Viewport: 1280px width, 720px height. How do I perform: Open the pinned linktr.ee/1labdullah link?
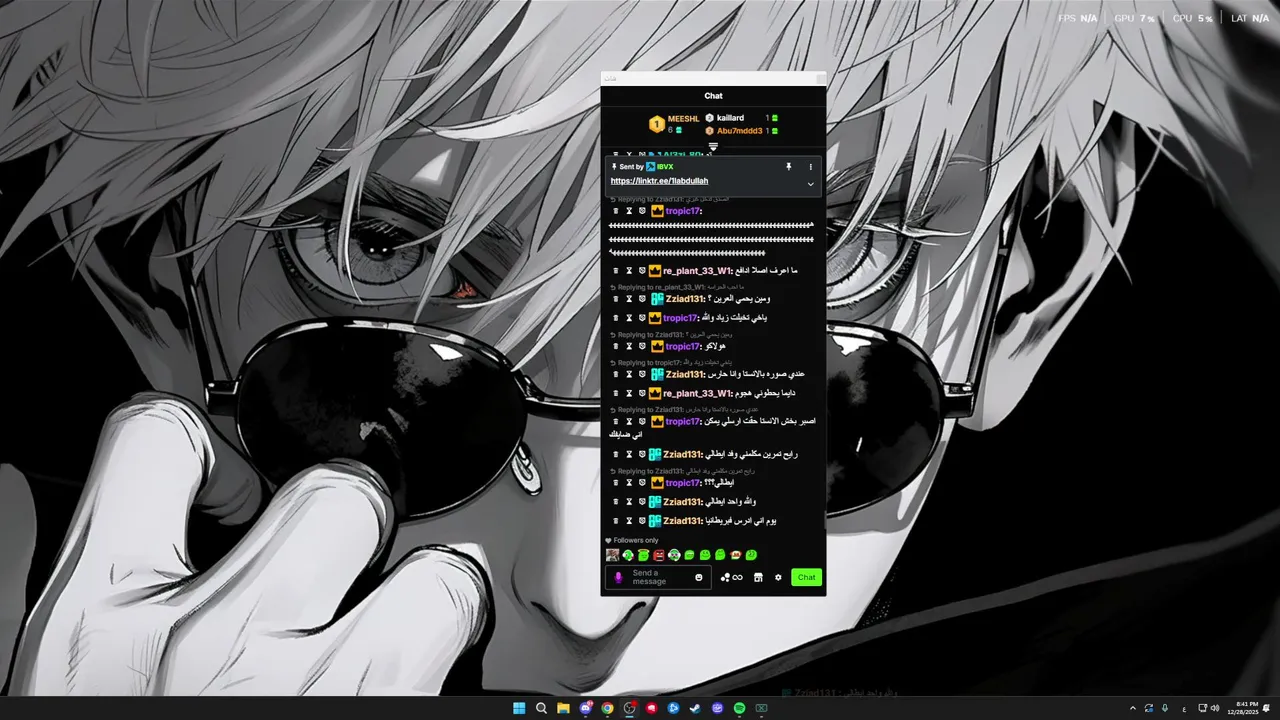(x=659, y=181)
